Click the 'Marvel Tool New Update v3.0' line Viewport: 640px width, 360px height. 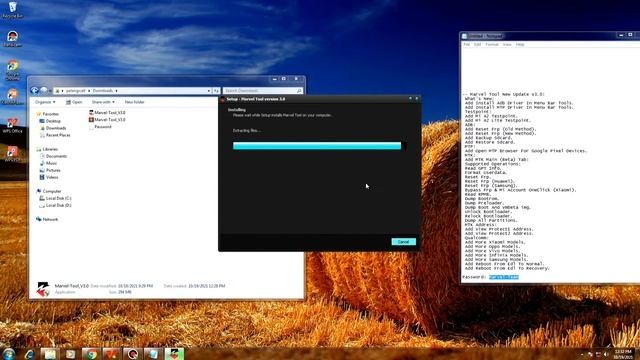tap(504, 94)
